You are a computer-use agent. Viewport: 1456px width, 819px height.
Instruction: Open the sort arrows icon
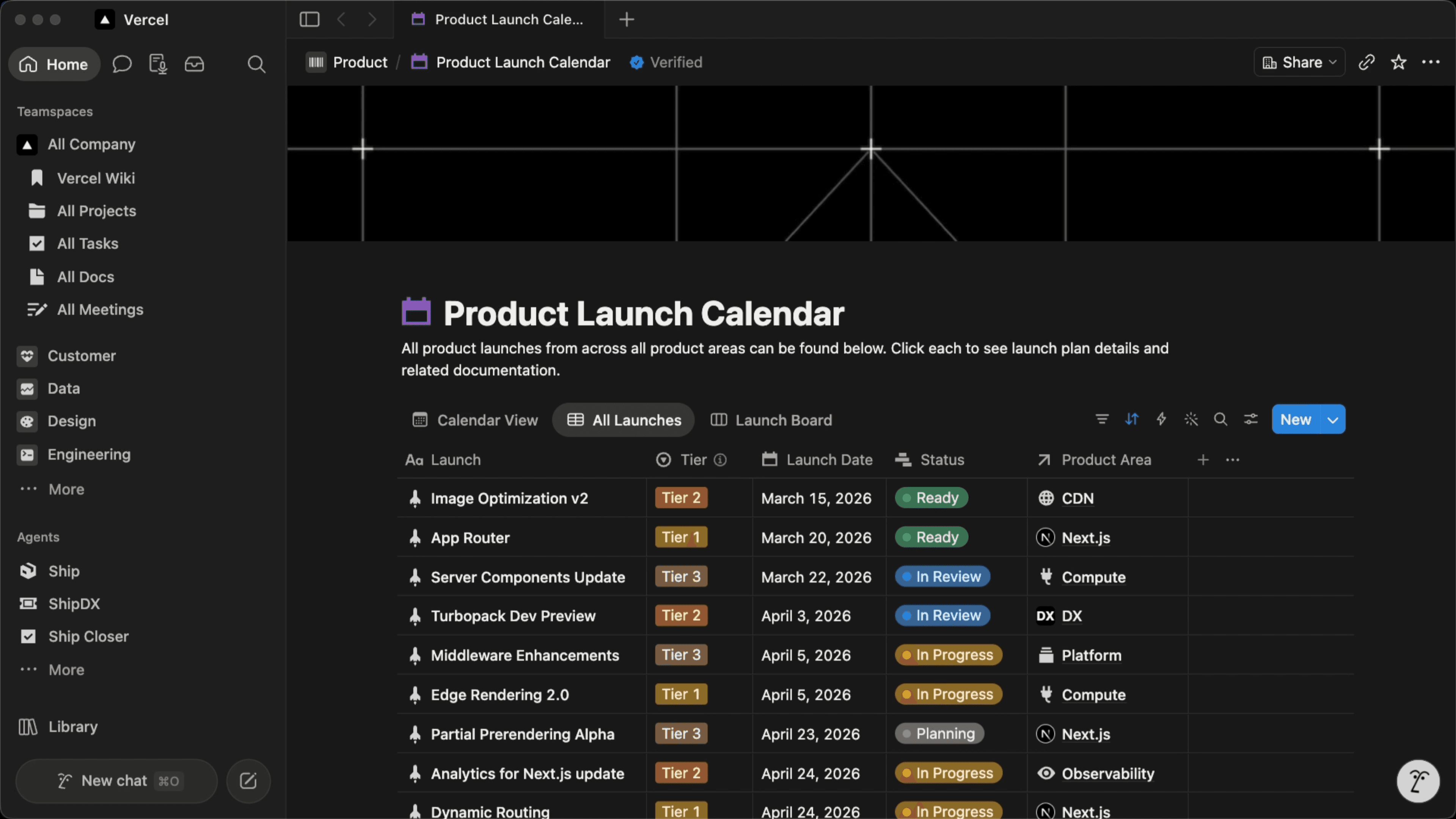[x=1132, y=419]
